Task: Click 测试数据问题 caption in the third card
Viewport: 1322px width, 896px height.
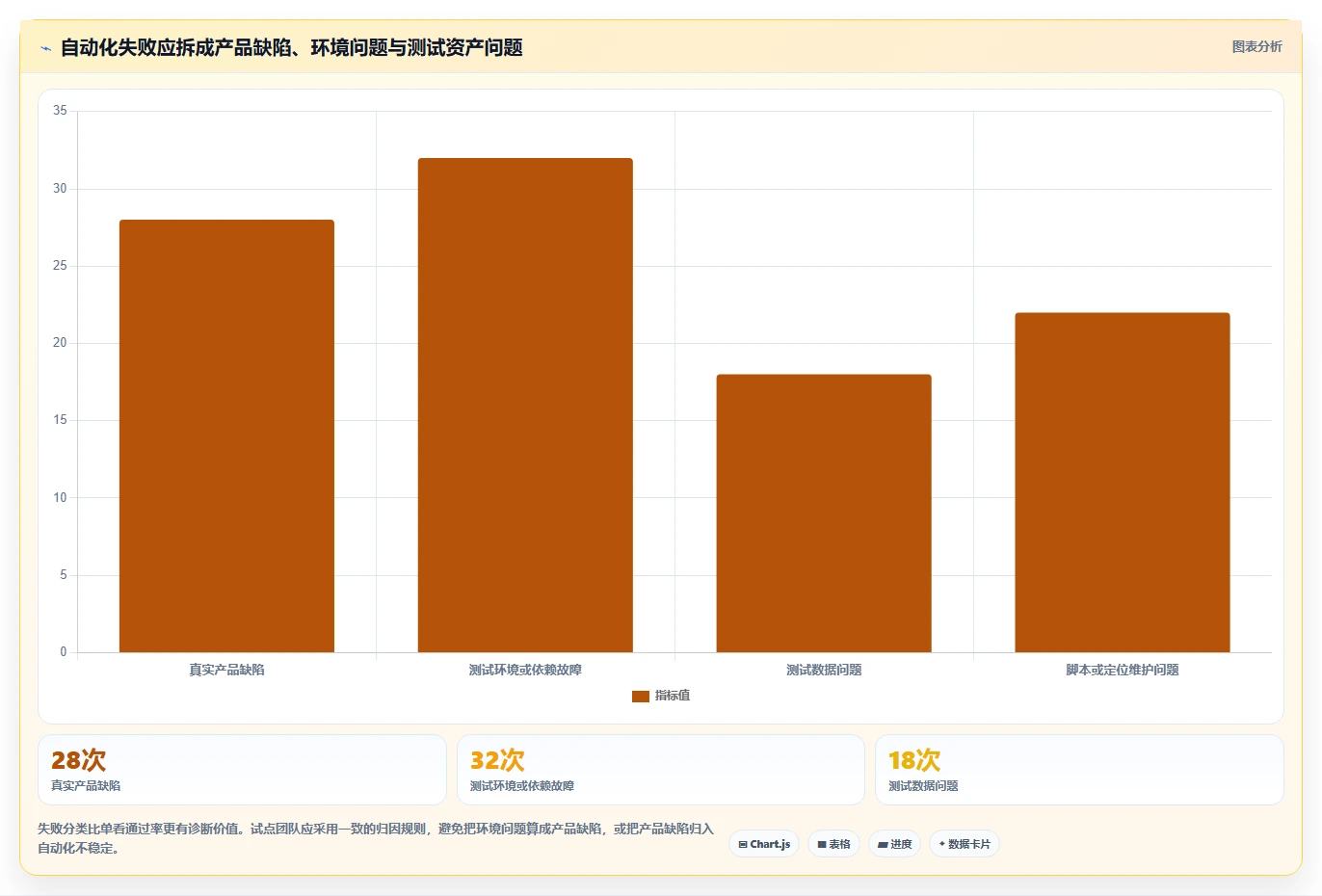Action: tap(923, 786)
